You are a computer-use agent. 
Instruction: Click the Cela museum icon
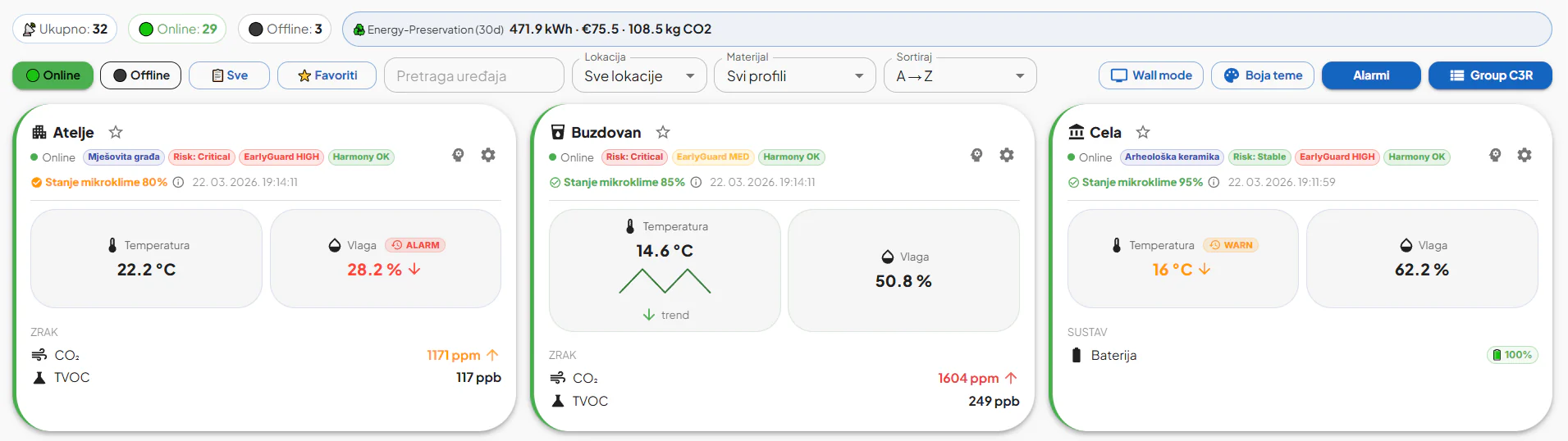pyautogui.click(x=1077, y=132)
